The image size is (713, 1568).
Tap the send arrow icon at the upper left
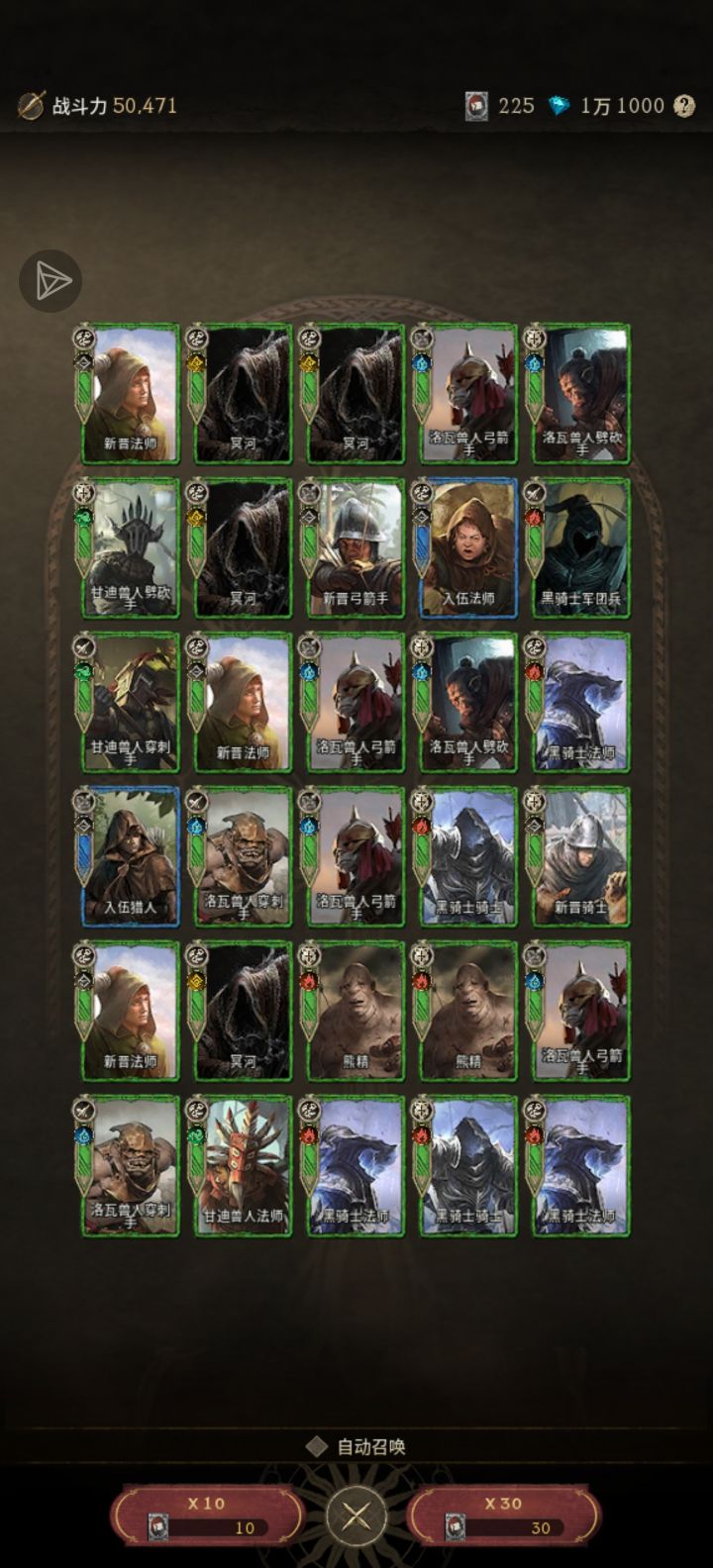tap(51, 282)
